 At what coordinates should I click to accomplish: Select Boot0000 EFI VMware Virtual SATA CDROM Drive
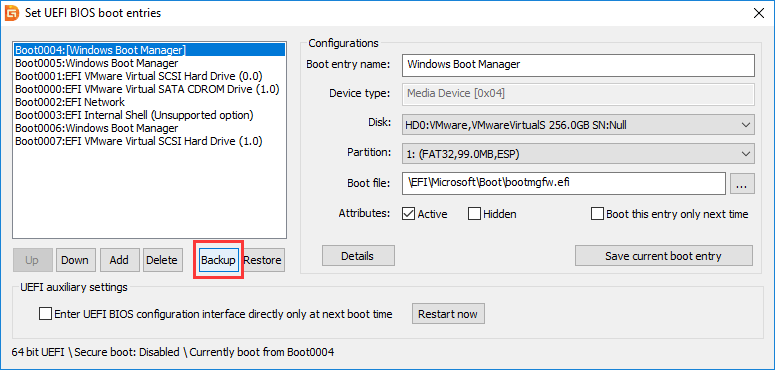tap(149, 89)
